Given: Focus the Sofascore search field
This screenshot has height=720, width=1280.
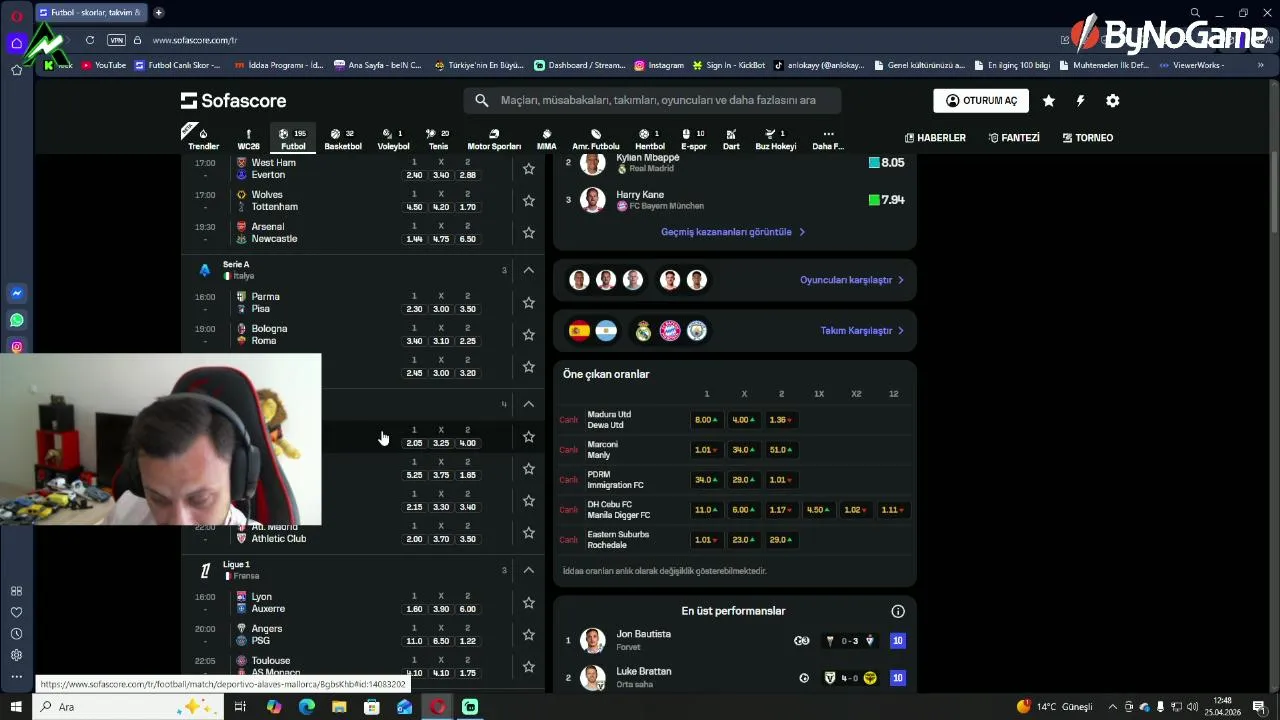Looking at the screenshot, I should 652,100.
